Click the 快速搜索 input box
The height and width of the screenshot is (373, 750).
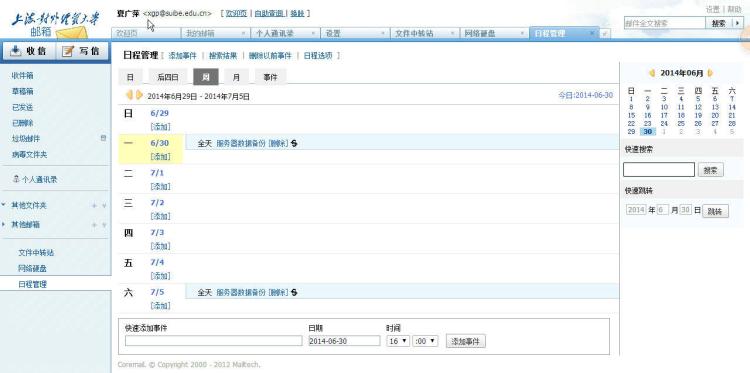[x=659, y=169]
